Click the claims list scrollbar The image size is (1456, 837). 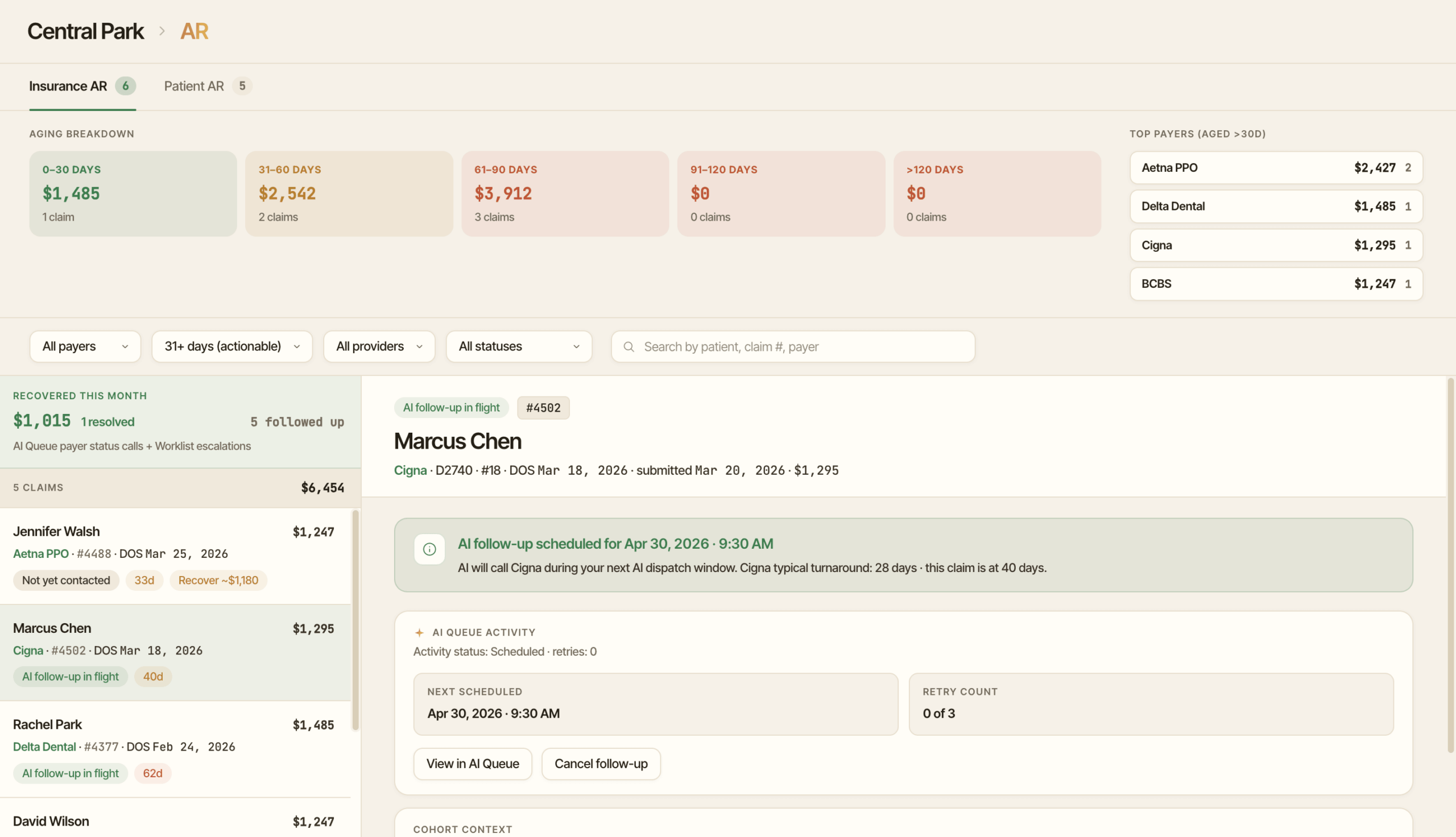356,621
